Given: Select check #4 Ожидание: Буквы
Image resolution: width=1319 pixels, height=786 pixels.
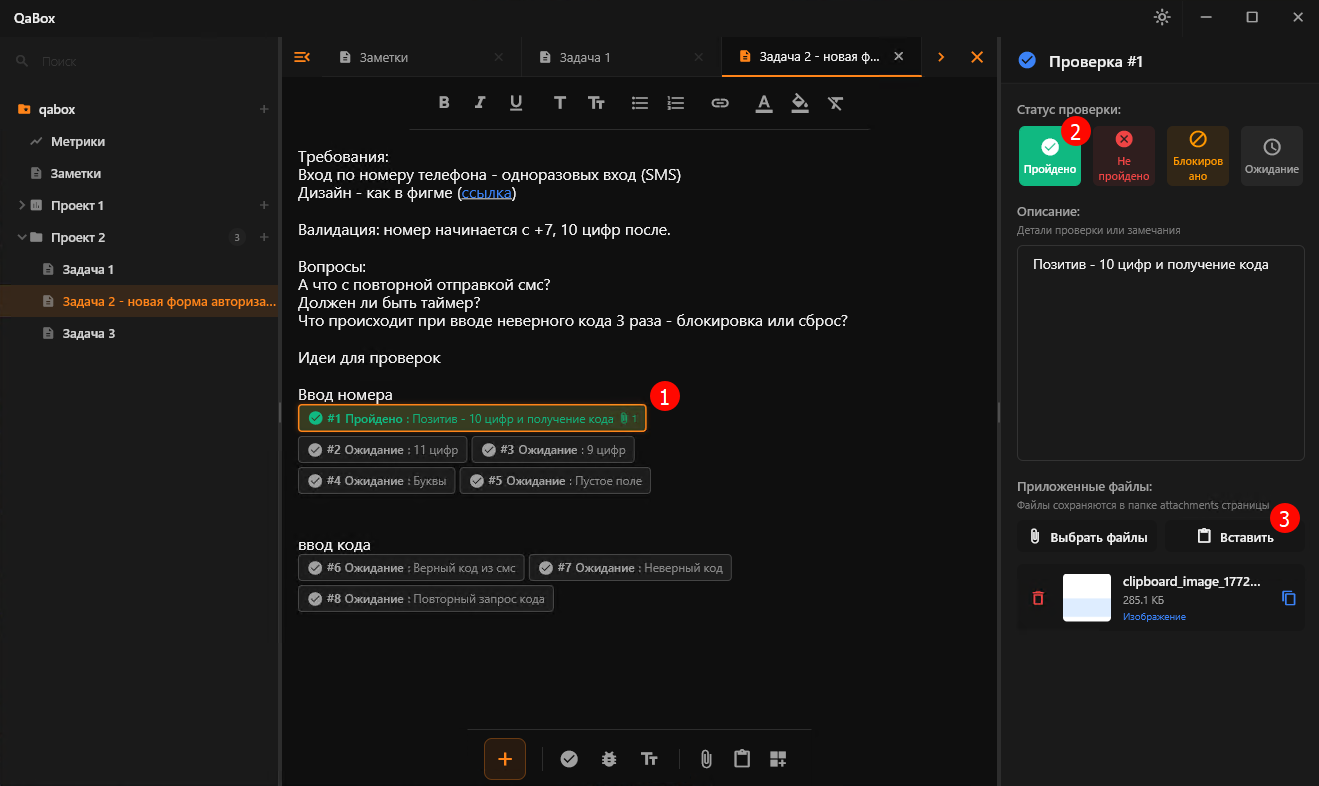Looking at the screenshot, I should [x=377, y=481].
